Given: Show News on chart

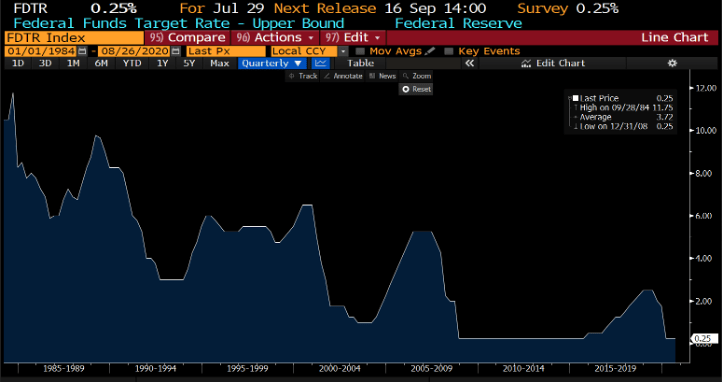Looking at the screenshot, I should point(382,76).
